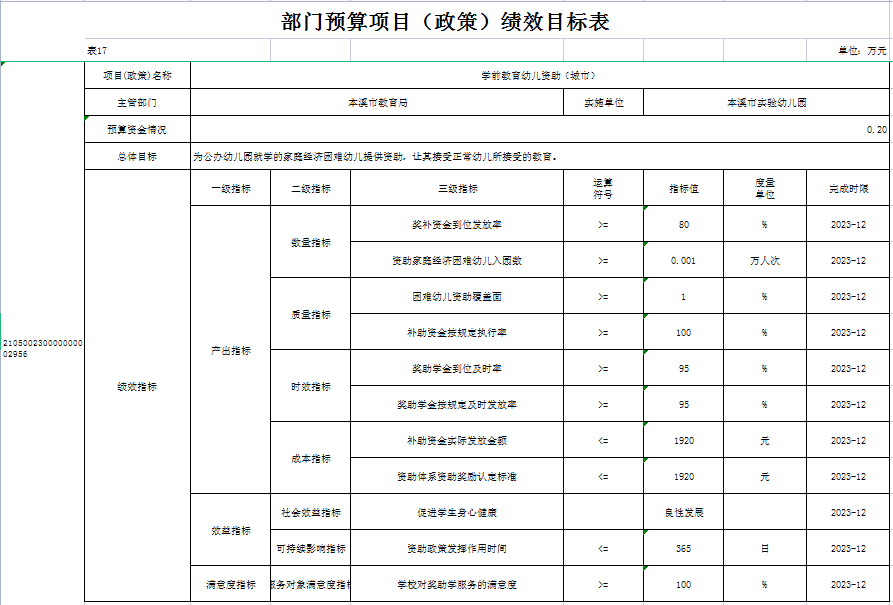
Task: Click the 项目(政策)名称 label cell
Action: click(x=137, y=75)
